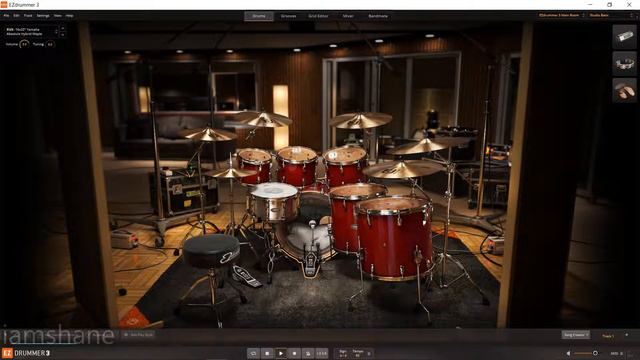Open the kick drum instrument selector dropdown

(31, 32)
